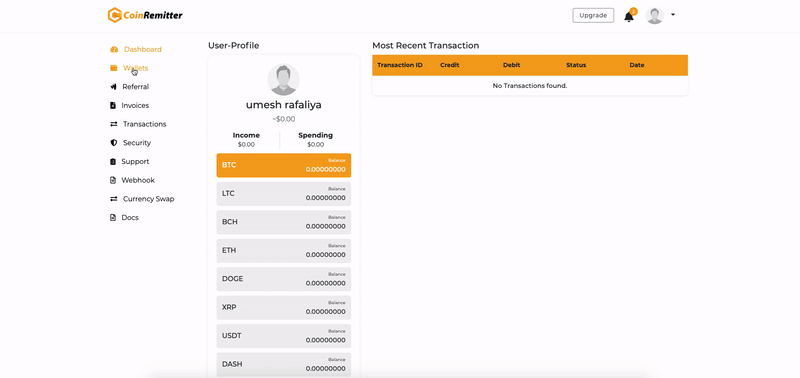800x378 pixels.
Task: Click the Transaction ID column header
Action: click(x=399, y=65)
